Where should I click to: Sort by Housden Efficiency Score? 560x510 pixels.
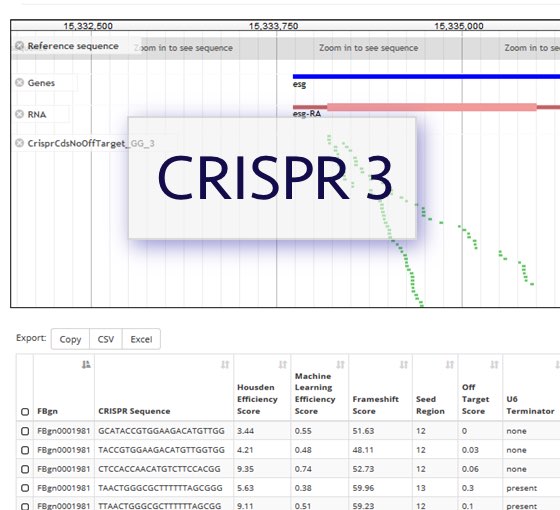point(282,365)
